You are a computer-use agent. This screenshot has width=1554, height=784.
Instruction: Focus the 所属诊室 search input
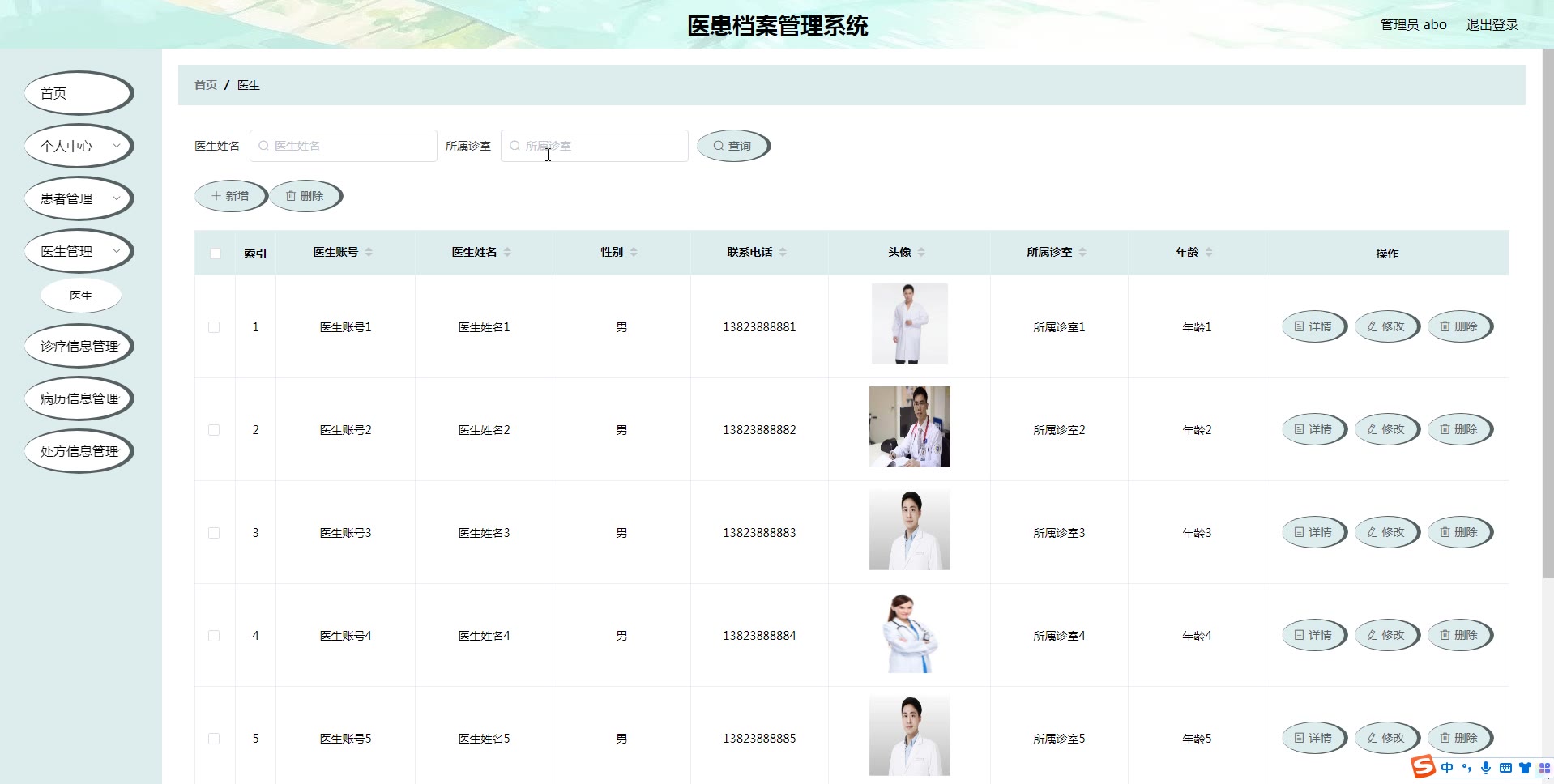pos(595,146)
